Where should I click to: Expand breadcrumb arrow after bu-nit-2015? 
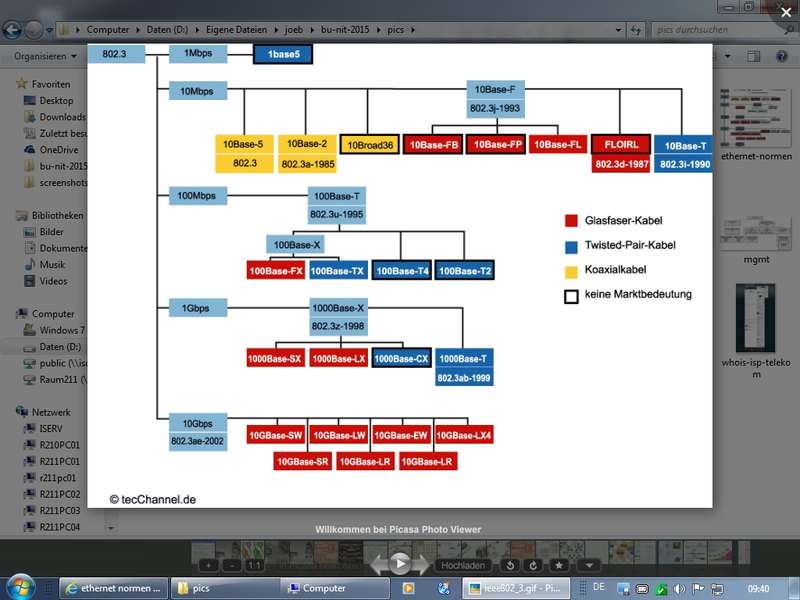(379, 30)
